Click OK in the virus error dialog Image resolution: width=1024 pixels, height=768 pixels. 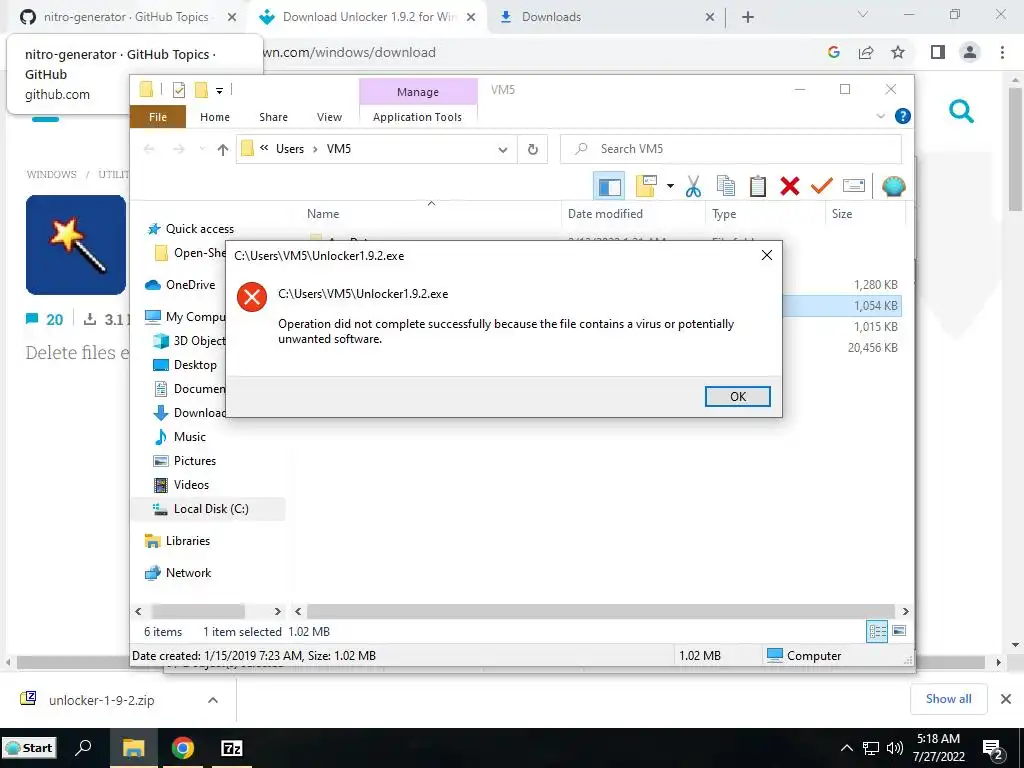pos(737,396)
